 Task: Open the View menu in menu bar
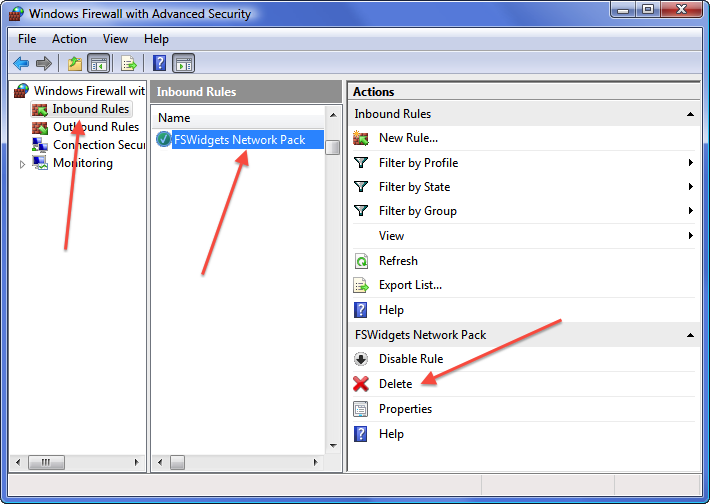click(x=115, y=39)
